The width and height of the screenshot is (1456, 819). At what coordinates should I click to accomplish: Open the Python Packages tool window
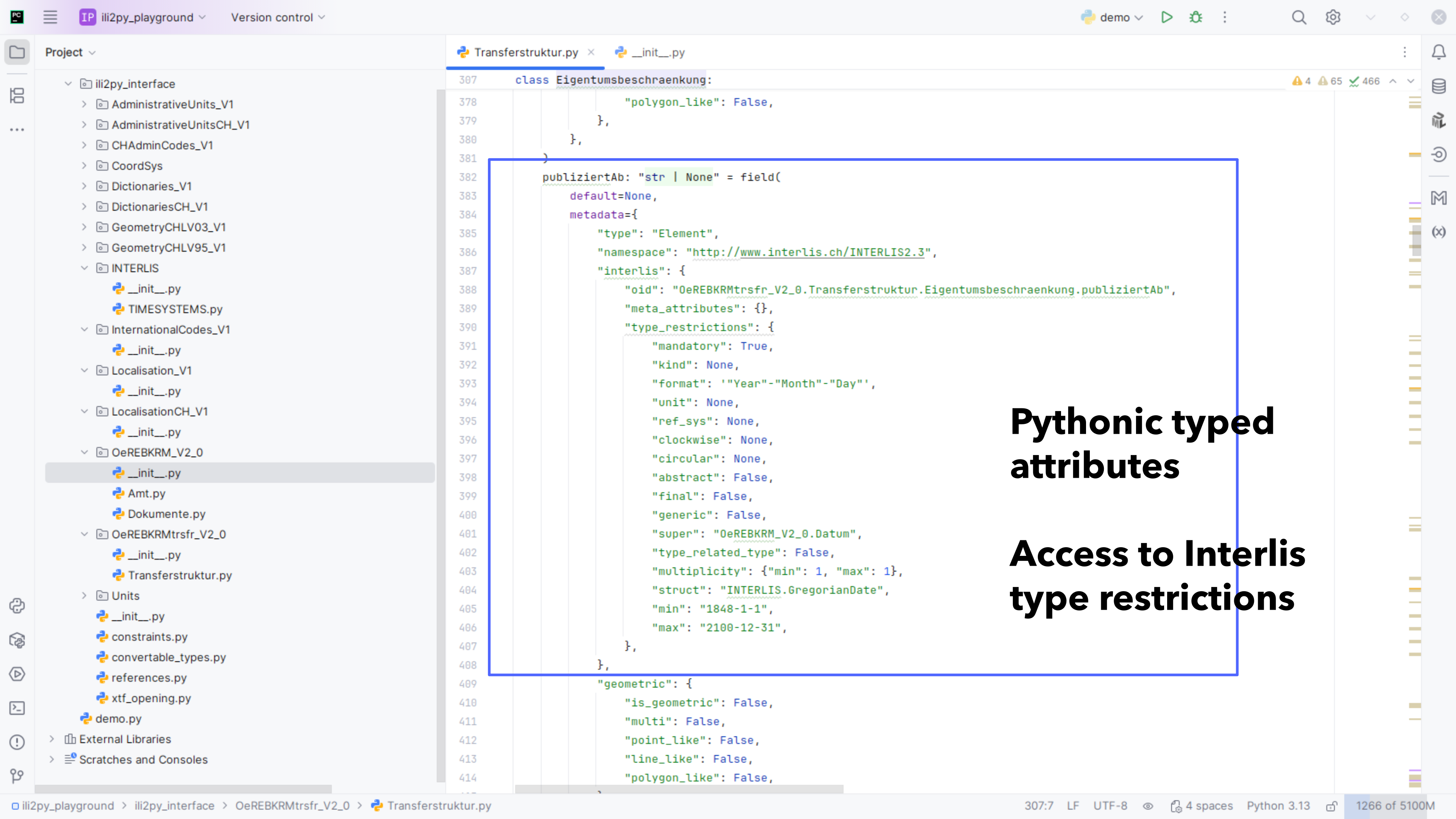17,640
